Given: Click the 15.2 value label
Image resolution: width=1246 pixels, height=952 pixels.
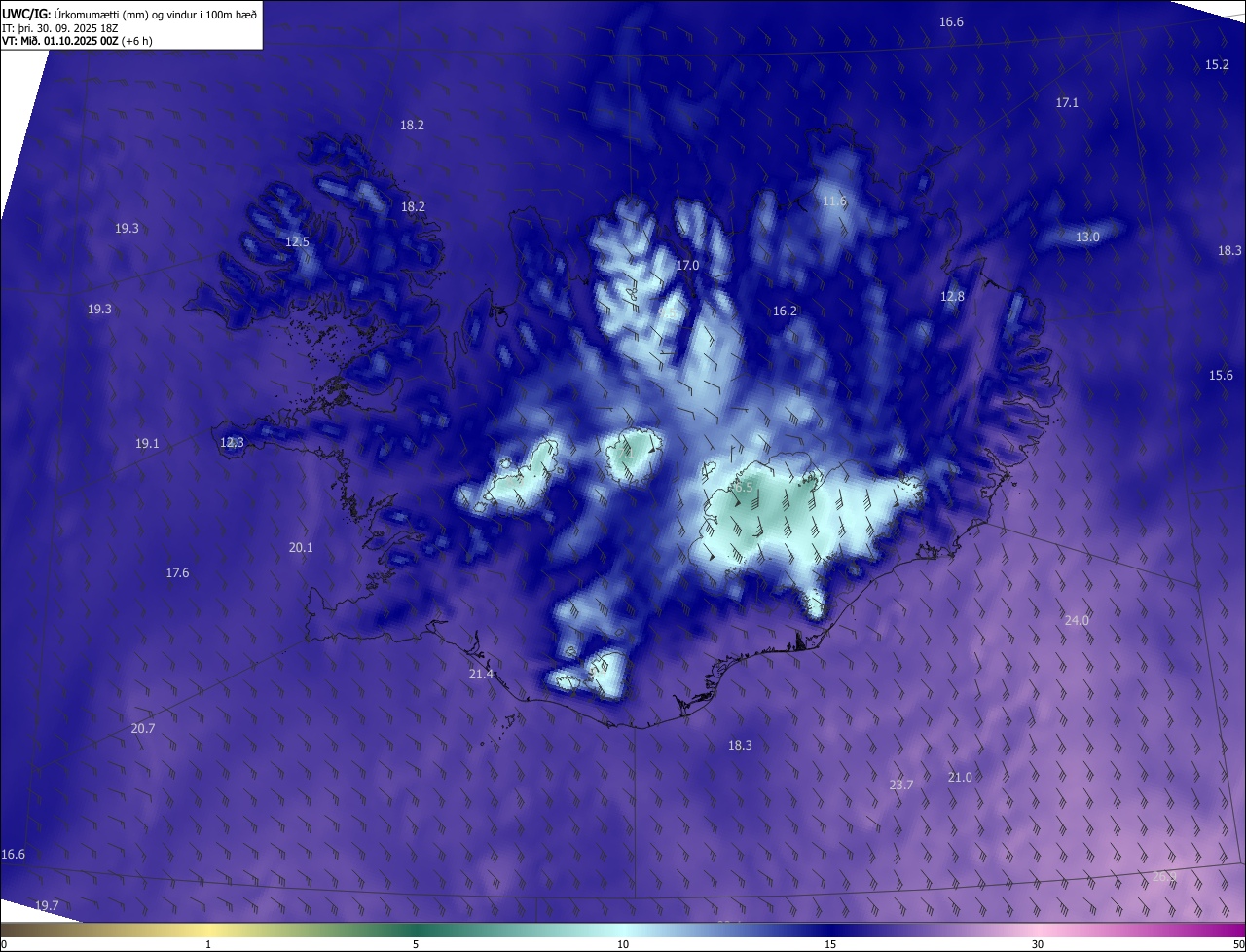Looking at the screenshot, I should point(1218,64).
